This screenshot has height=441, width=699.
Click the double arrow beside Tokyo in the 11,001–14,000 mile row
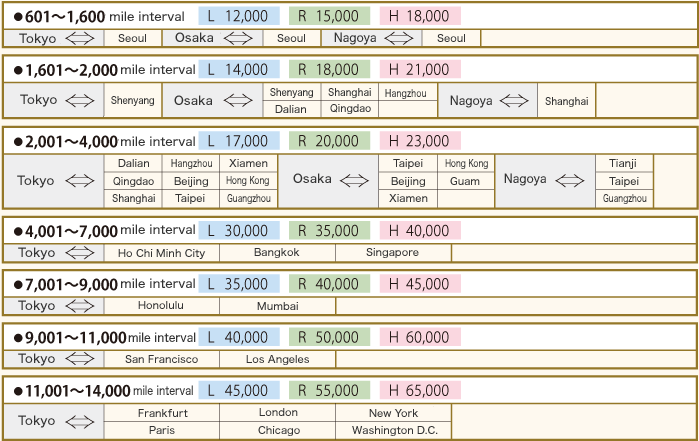click(79, 421)
